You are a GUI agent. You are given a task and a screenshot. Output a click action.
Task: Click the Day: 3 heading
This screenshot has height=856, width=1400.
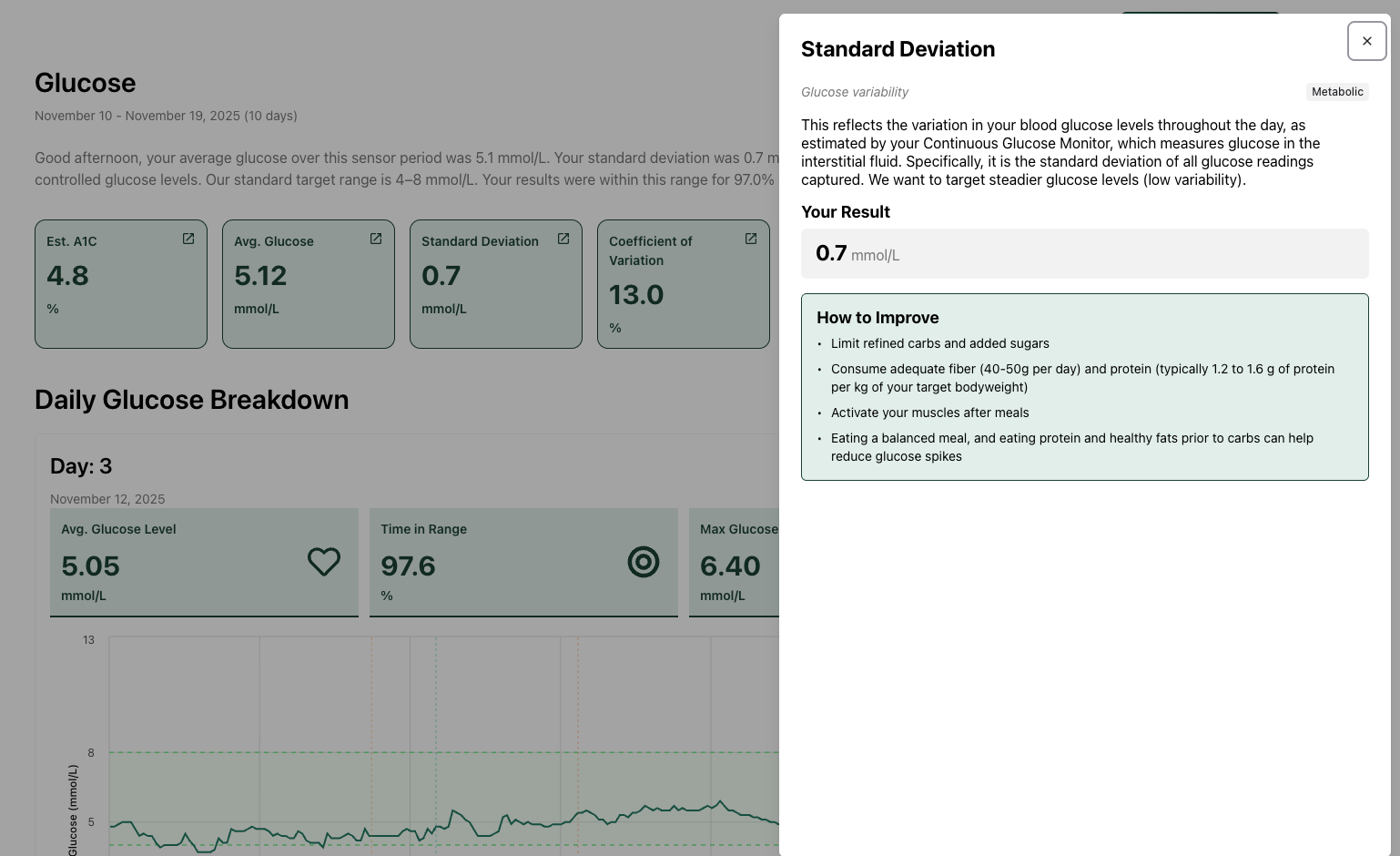[x=81, y=466]
